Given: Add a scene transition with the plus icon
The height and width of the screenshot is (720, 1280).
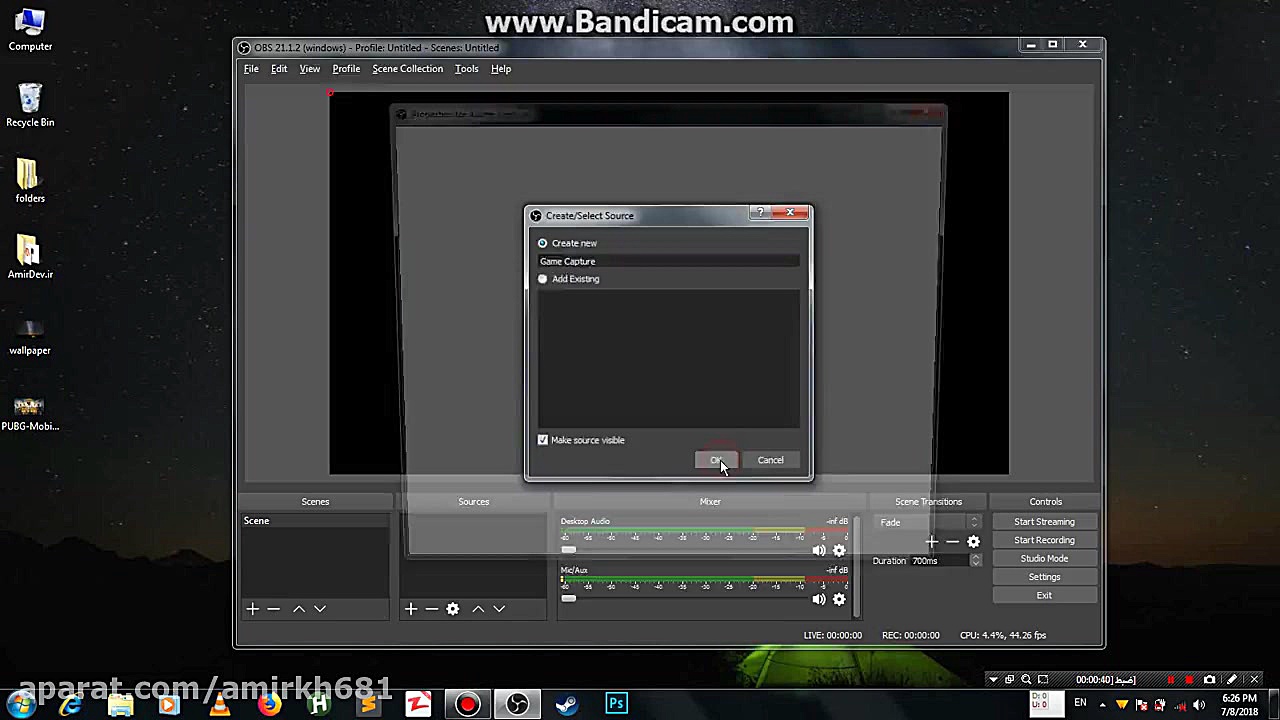Looking at the screenshot, I should 931,542.
